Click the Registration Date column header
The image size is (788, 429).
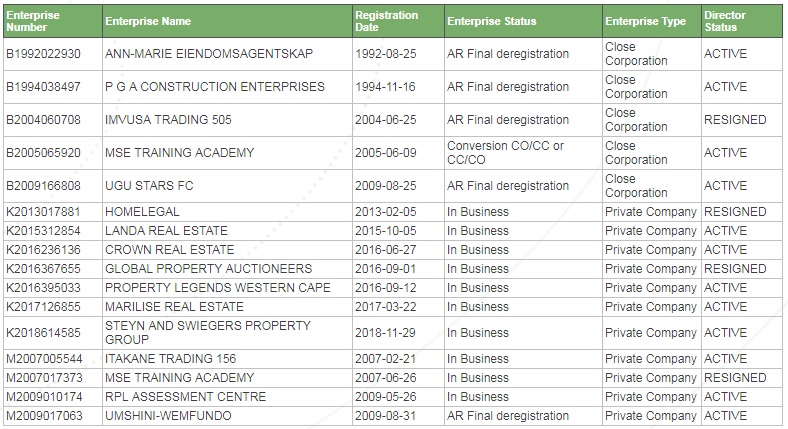click(386, 21)
